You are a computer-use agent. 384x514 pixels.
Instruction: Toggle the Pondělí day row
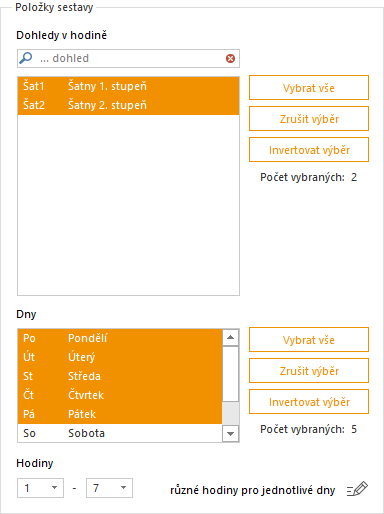[x=120, y=338]
